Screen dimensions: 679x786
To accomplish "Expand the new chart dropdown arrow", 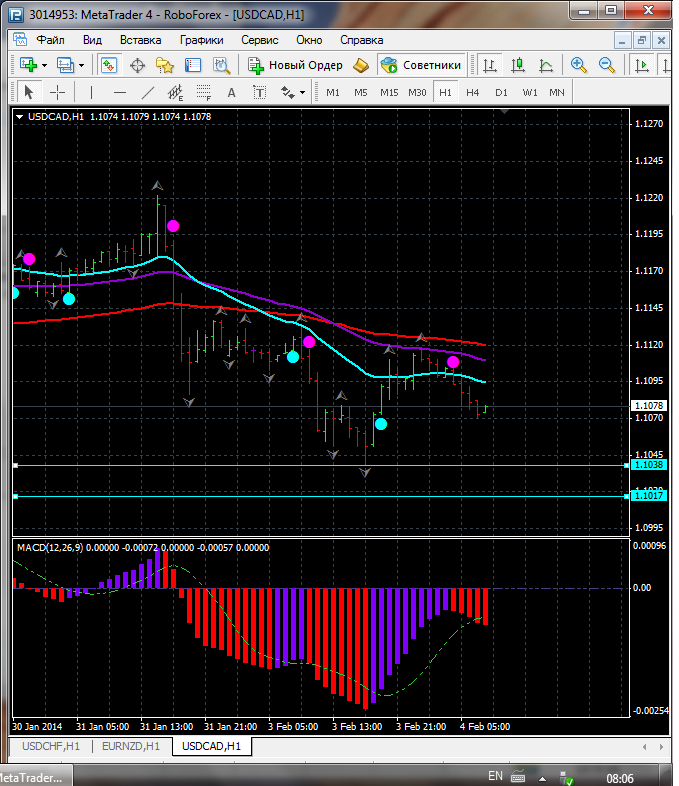I will [x=45, y=65].
